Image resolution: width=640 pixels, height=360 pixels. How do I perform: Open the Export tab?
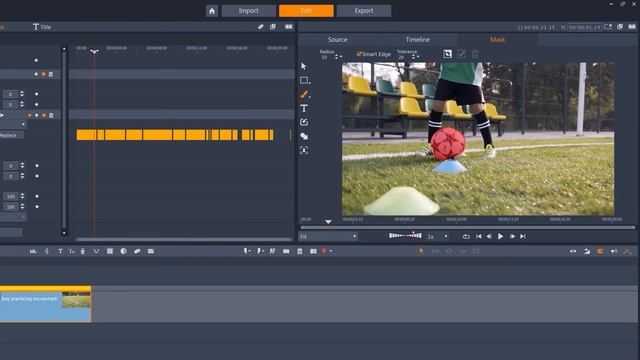coord(364,11)
